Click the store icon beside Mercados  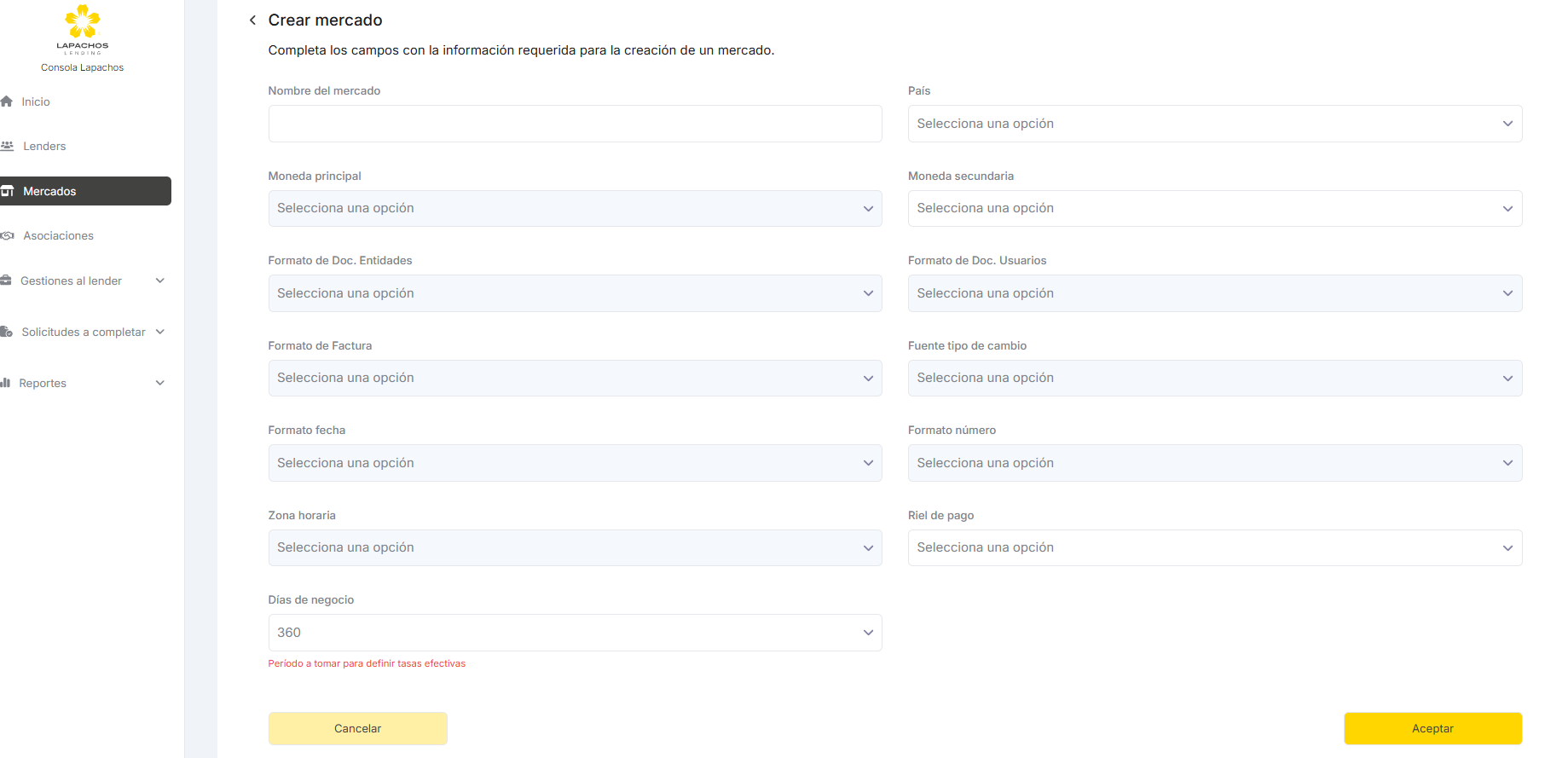[8, 191]
